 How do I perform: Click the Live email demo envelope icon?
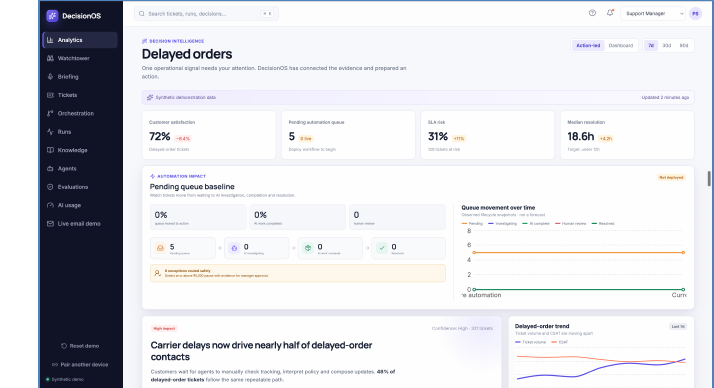[x=50, y=224]
